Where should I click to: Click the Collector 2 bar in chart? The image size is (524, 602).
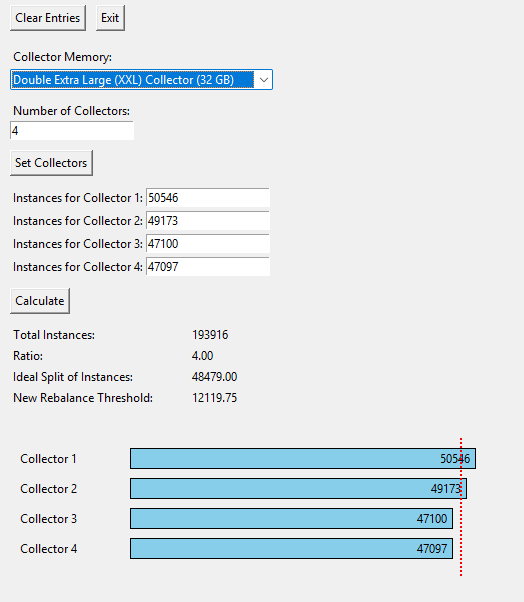tap(298, 488)
